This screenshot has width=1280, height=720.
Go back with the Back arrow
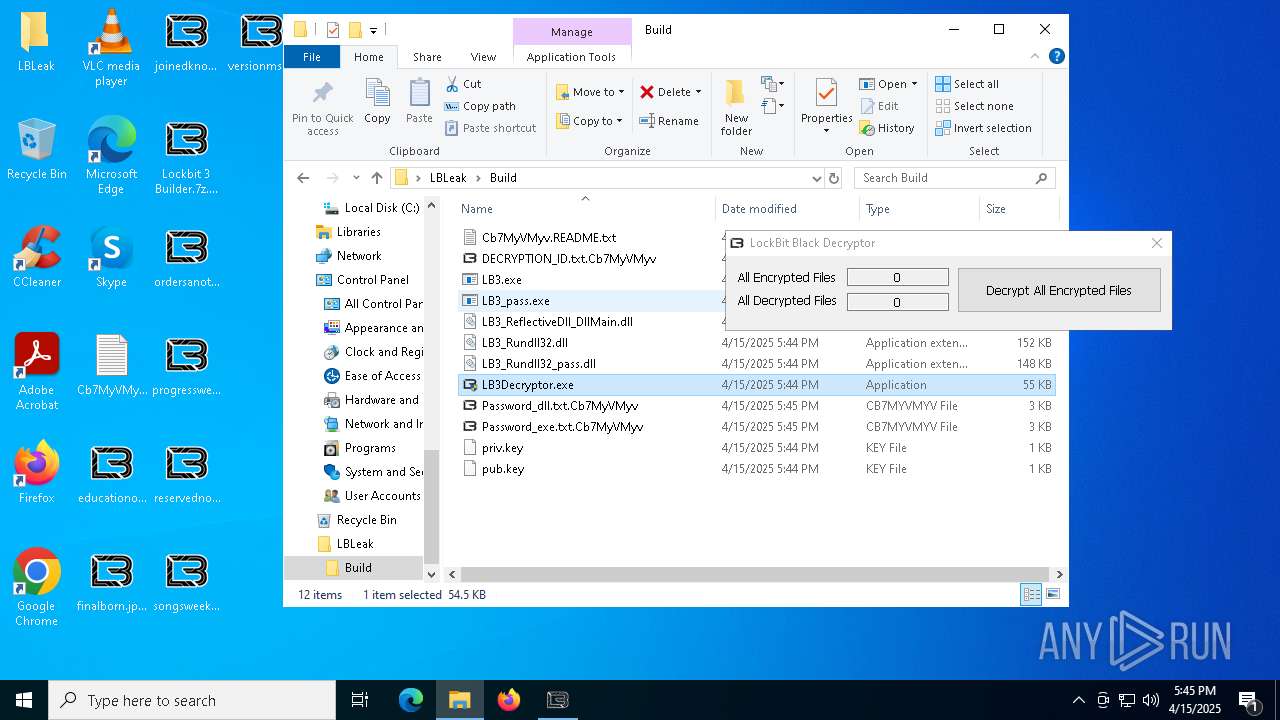(x=303, y=178)
